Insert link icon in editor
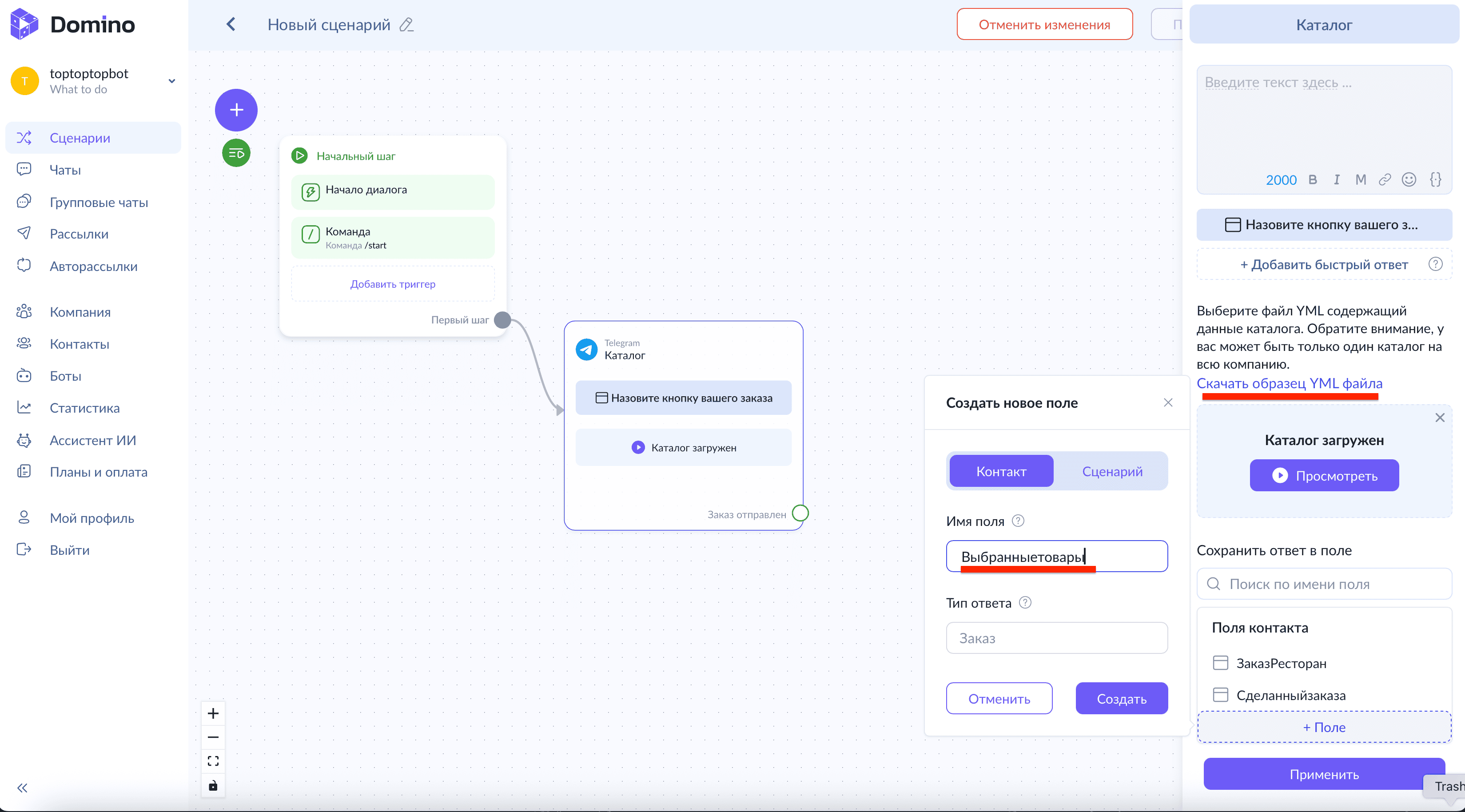The height and width of the screenshot is (812, 1465). (x=1385, y=180)
